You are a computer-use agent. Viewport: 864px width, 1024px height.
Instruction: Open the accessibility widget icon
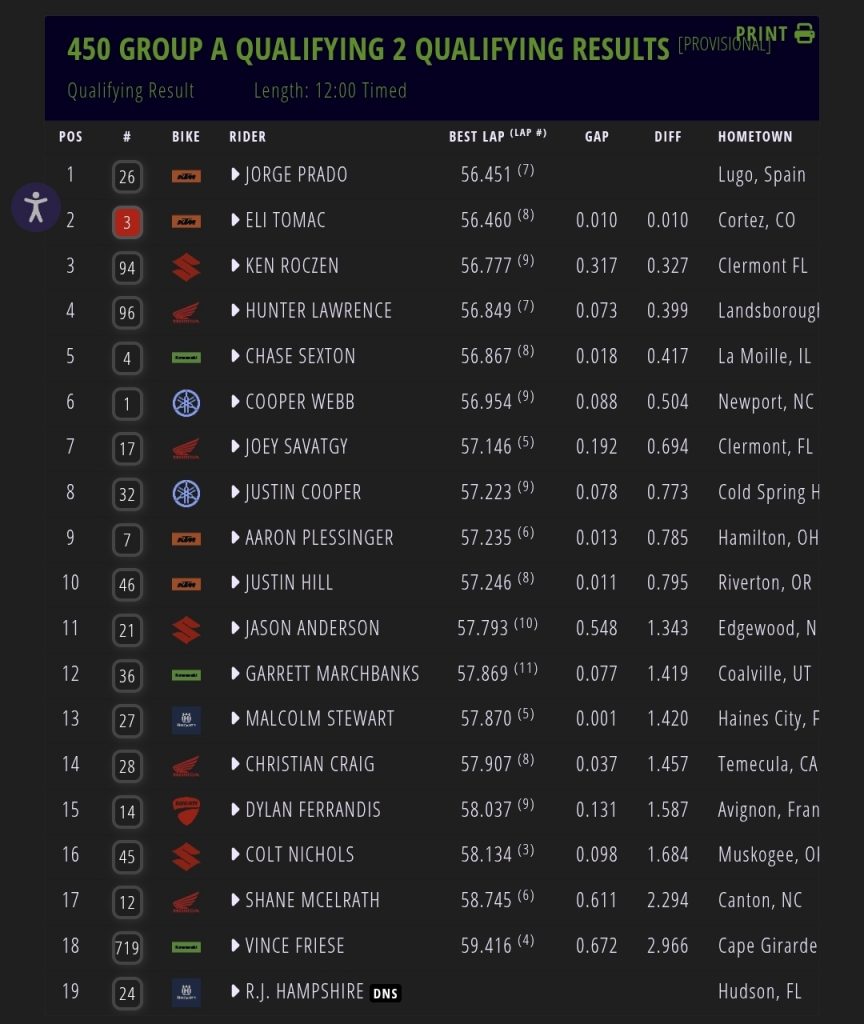pos(36,207)
